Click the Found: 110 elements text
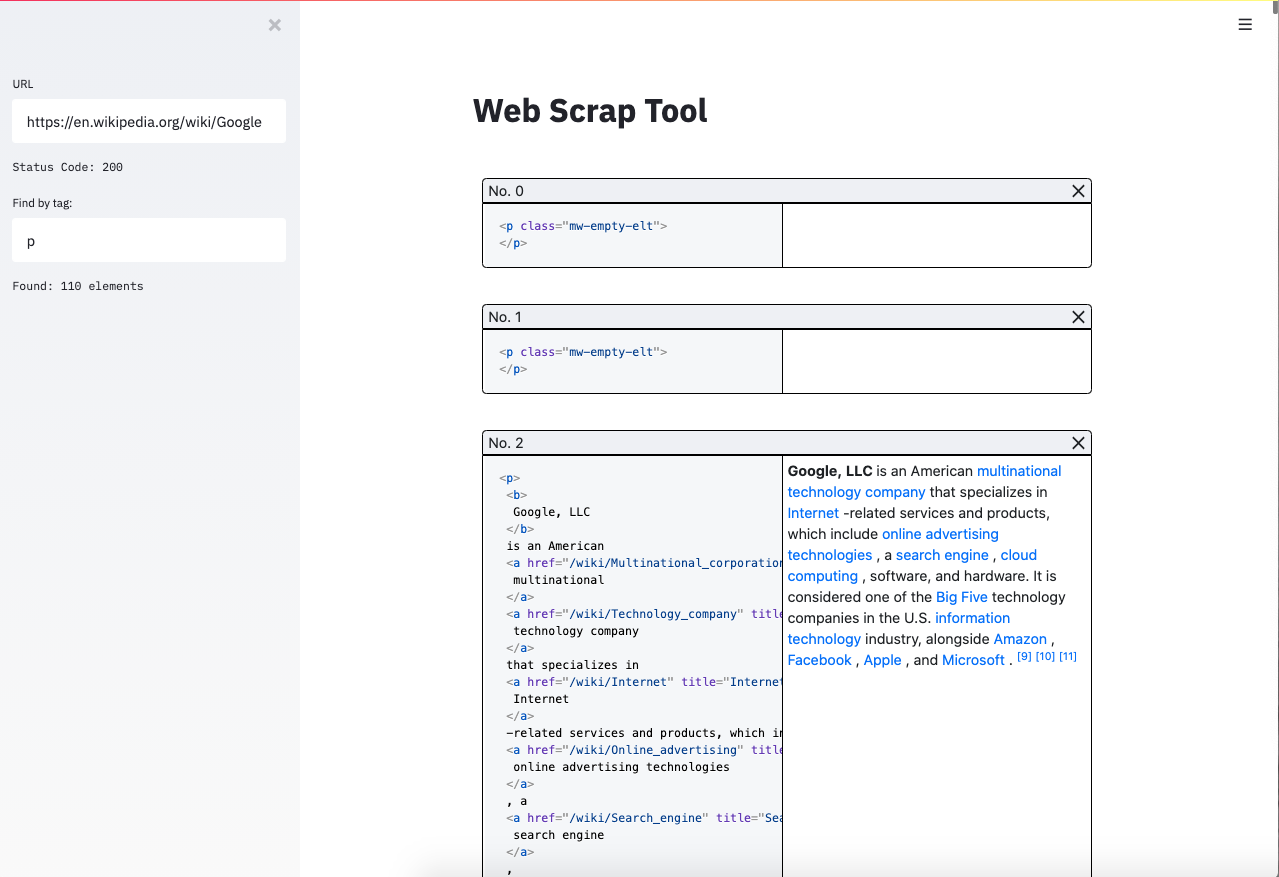The image size is (1279, 877). [x=78, y=286]
